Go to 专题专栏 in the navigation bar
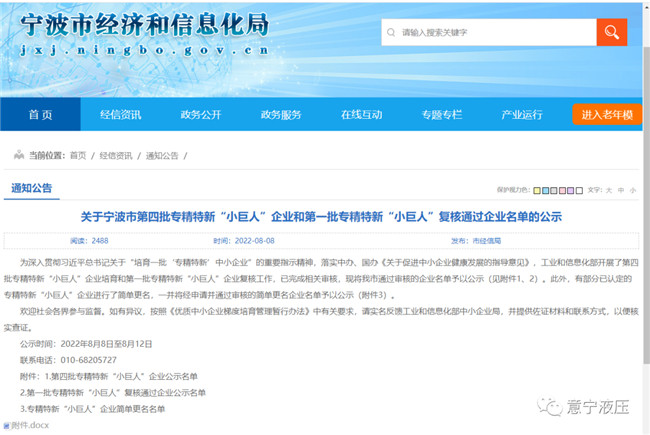 (x=441, y=115)
